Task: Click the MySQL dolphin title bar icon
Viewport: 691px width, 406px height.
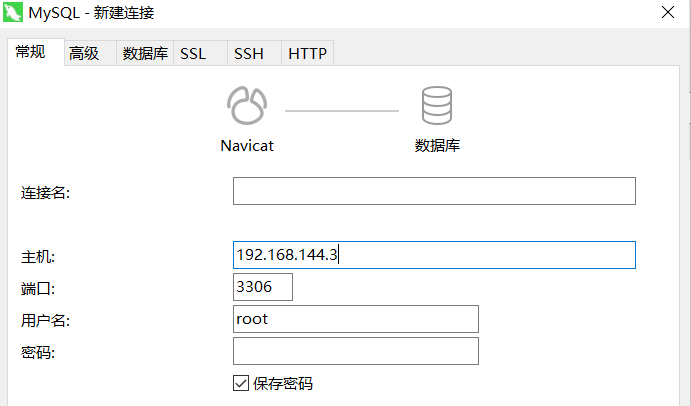Action: (13, 12)
